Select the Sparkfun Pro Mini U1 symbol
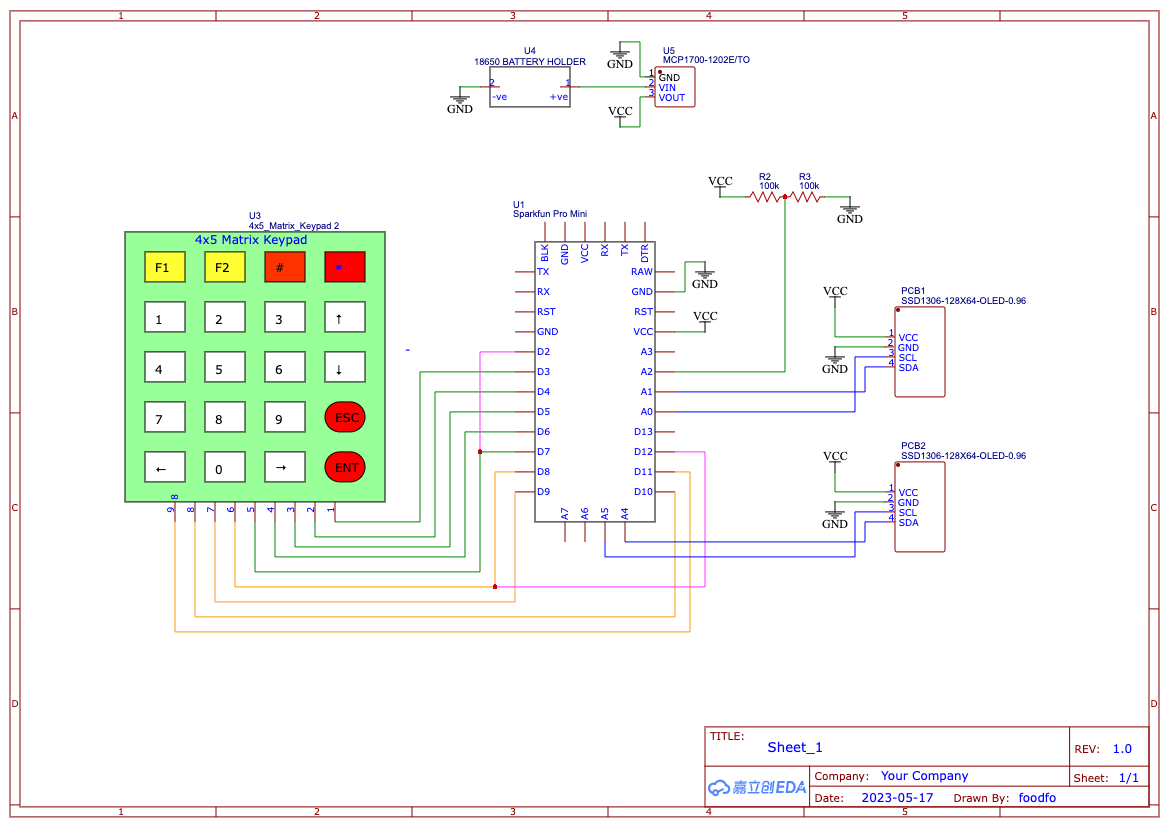The height and width of the screenshot is (827, 1169). [x=593, y=380]
